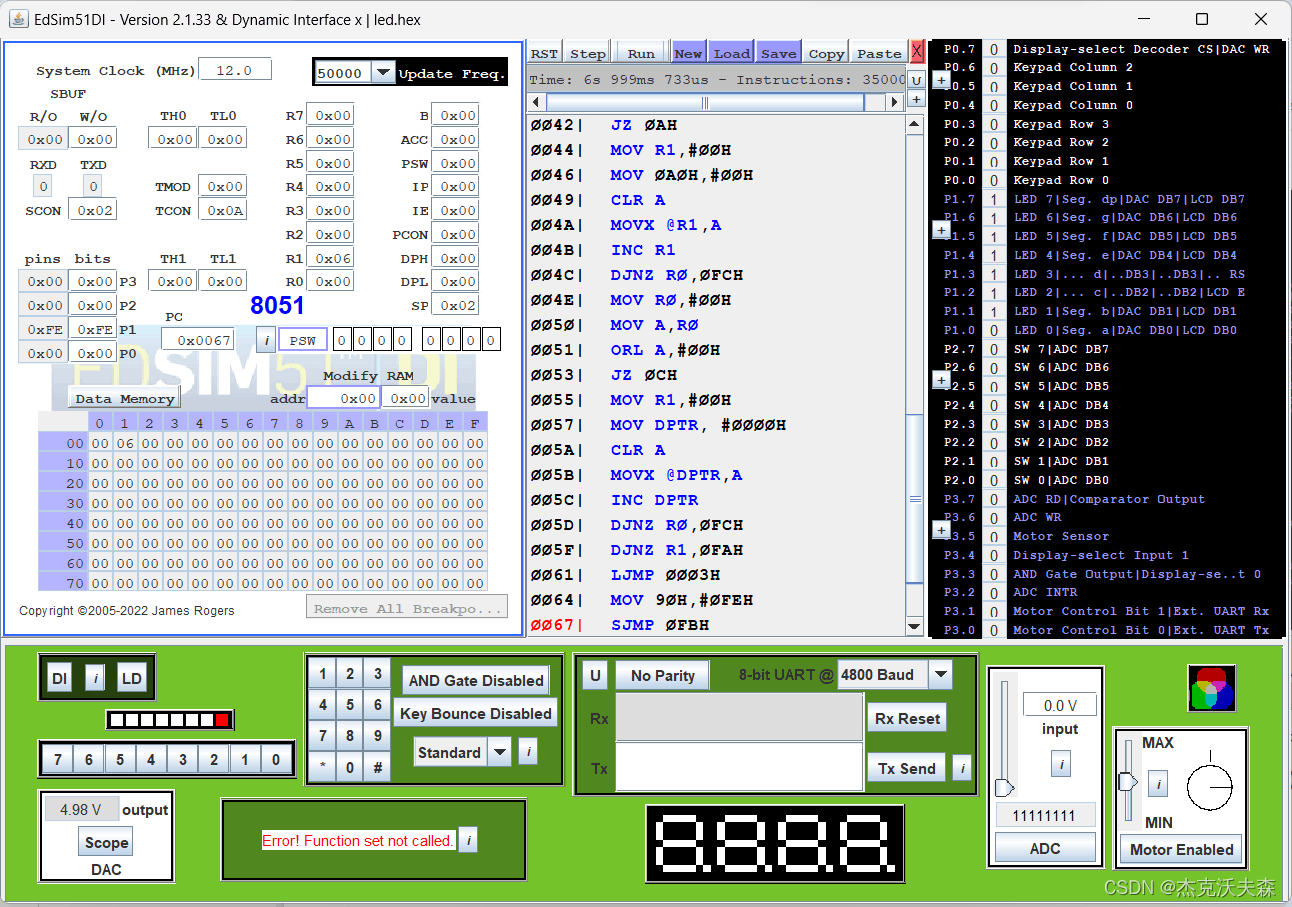Click the motor speed slider
This screenshot has height=907, width=1292.
1128,781
